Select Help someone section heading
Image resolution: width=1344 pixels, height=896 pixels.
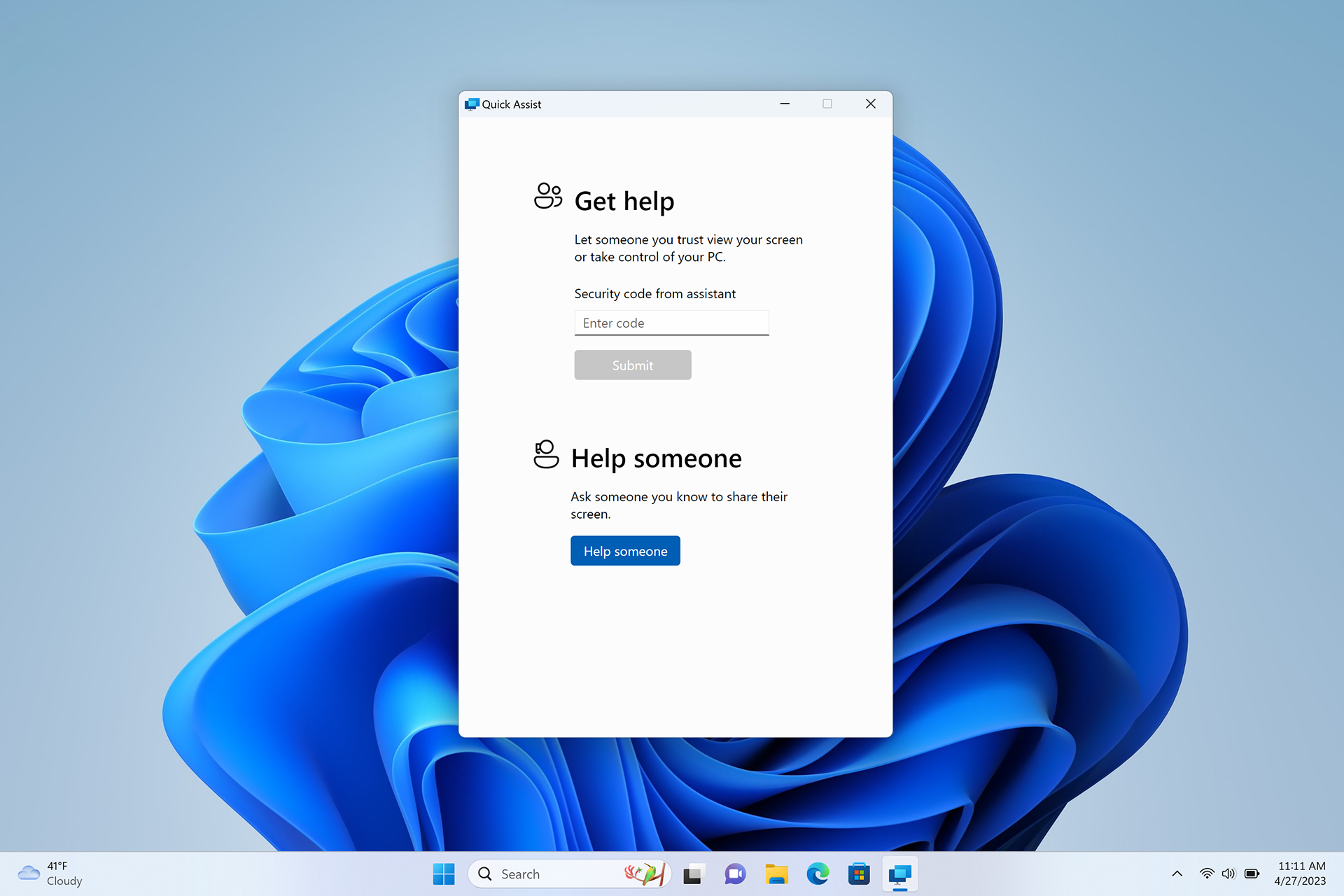tap(656, 457)
